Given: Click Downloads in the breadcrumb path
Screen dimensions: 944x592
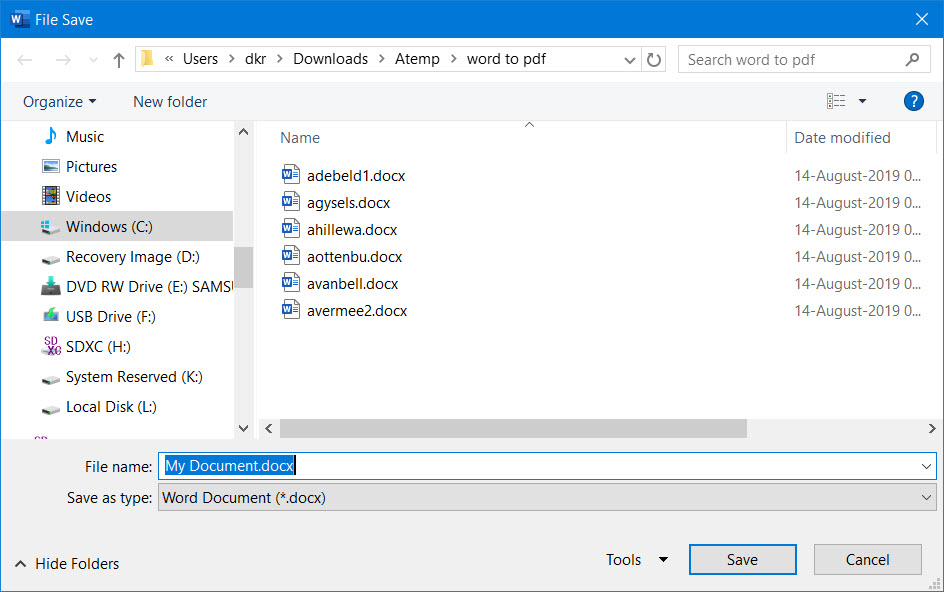Looking at the screenshot, I should pyautogui.click(x=331, y=59).
